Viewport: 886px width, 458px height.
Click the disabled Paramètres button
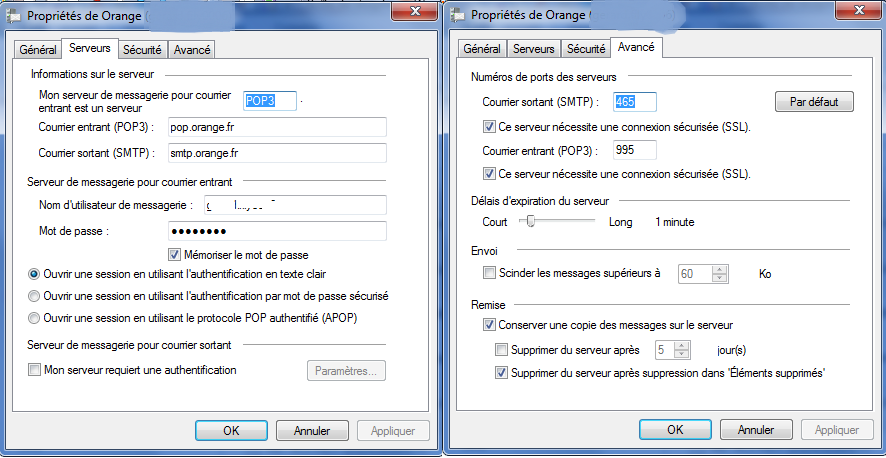pos(346,371)
